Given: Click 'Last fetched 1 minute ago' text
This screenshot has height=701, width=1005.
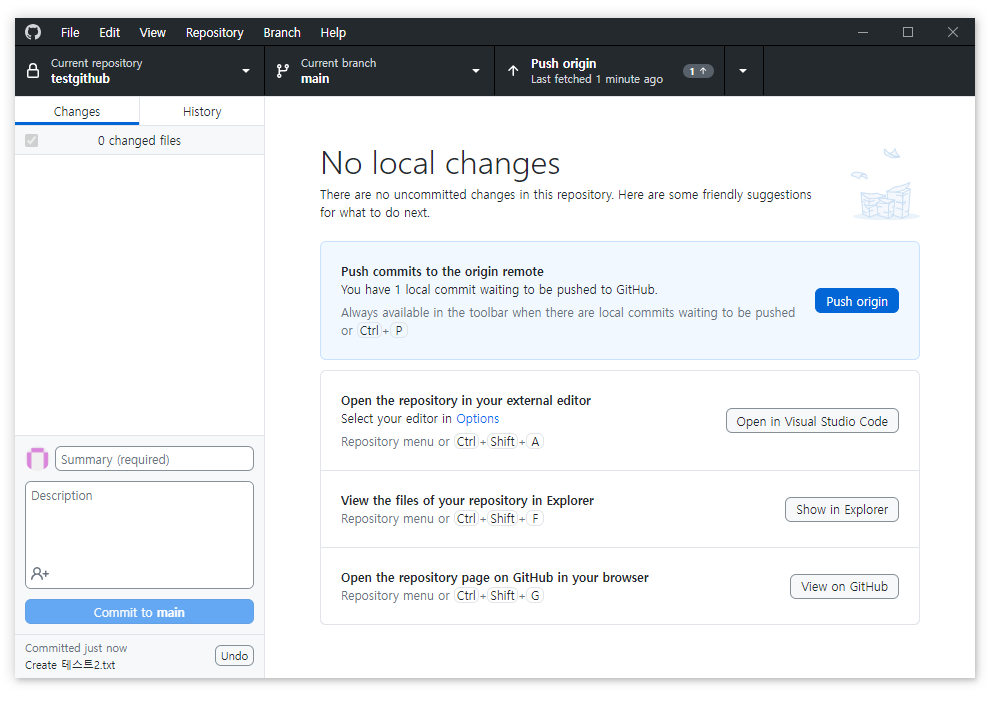Looking at the screenshot, I should [x=597, y=79].
